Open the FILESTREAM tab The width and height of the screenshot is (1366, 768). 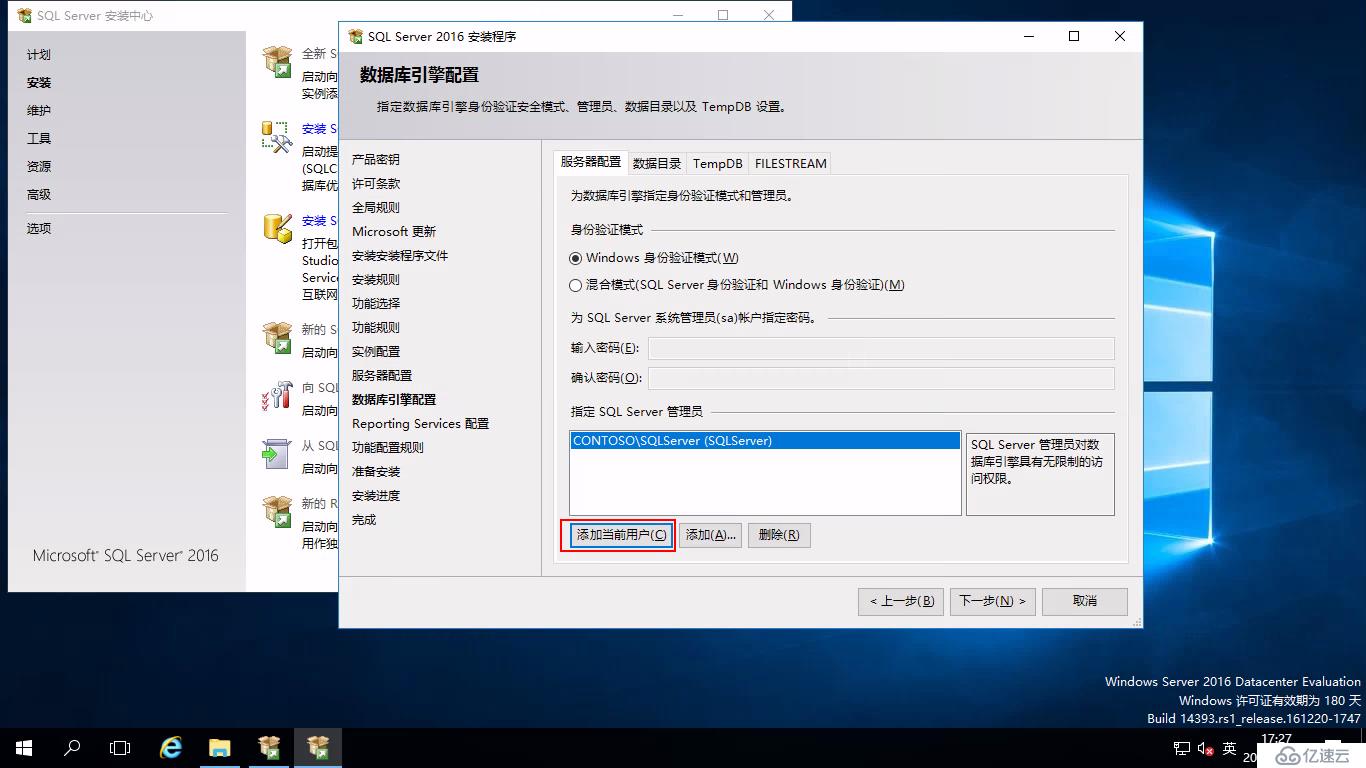pos(791,163)
